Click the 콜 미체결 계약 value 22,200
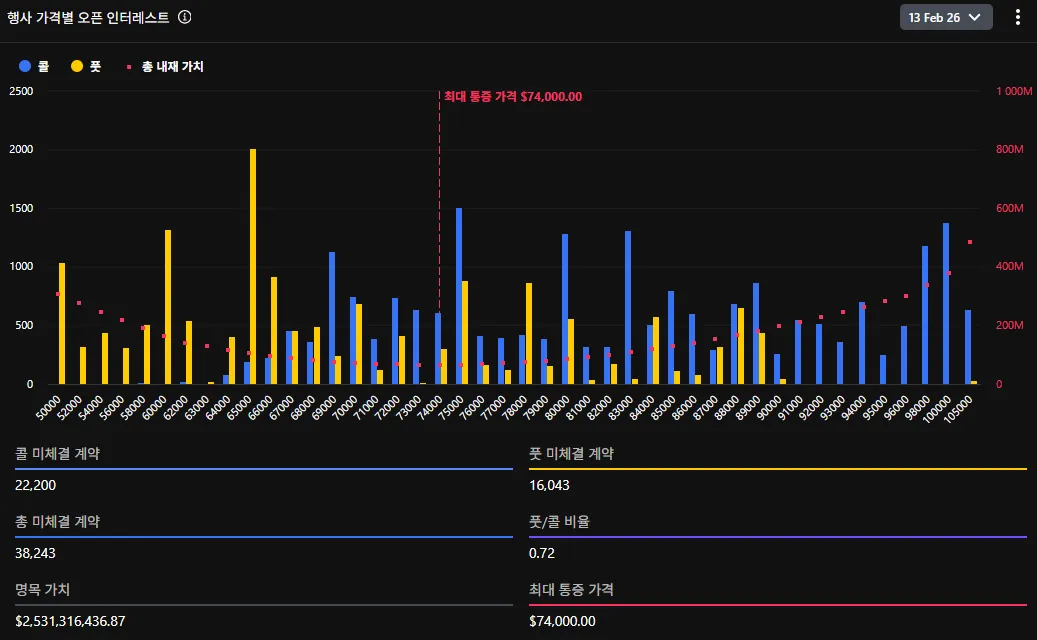Screen dimensions: 1037x640 pyautogui.click(x=35, y=485)
